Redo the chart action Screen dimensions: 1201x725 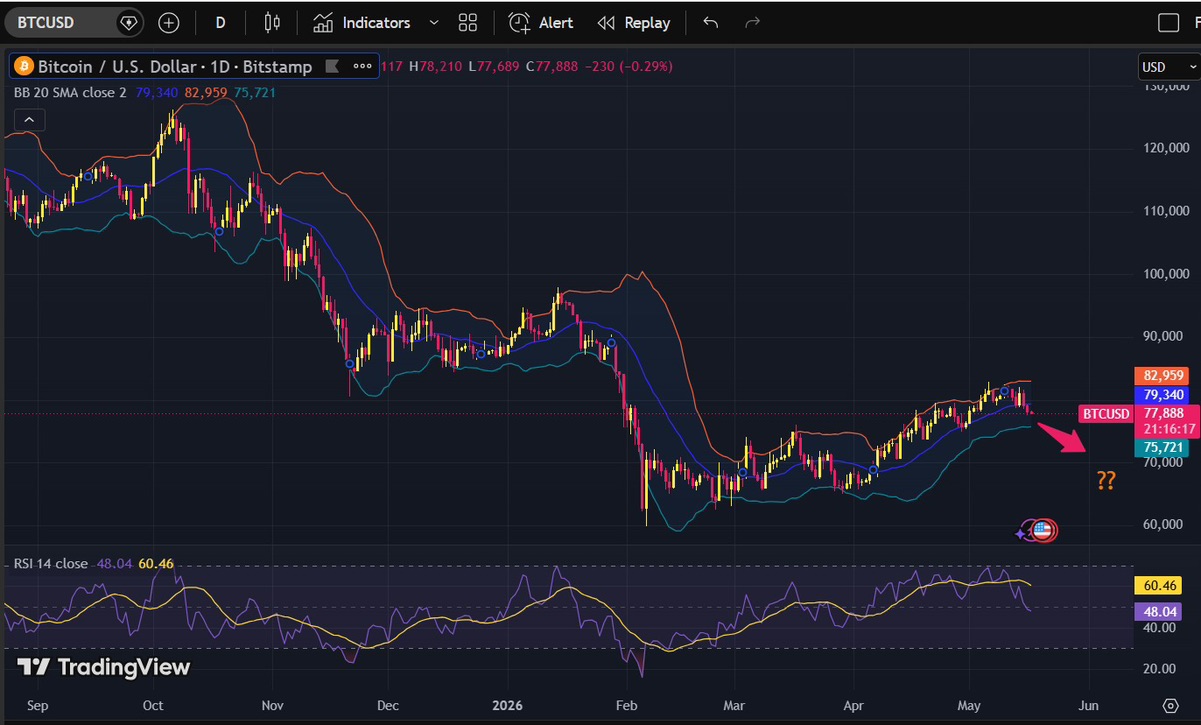pyautogui.click(x=753, y=22)
